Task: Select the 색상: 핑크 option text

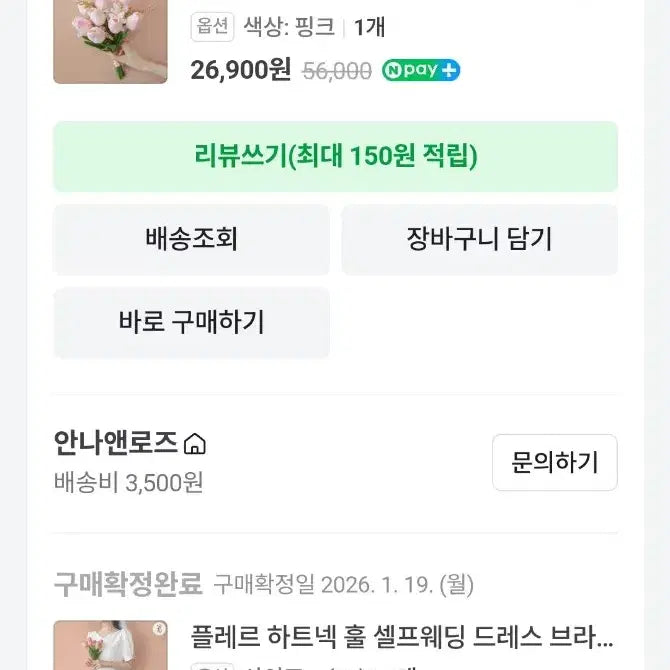Action: pyautogui.click(x=289, y=27)
